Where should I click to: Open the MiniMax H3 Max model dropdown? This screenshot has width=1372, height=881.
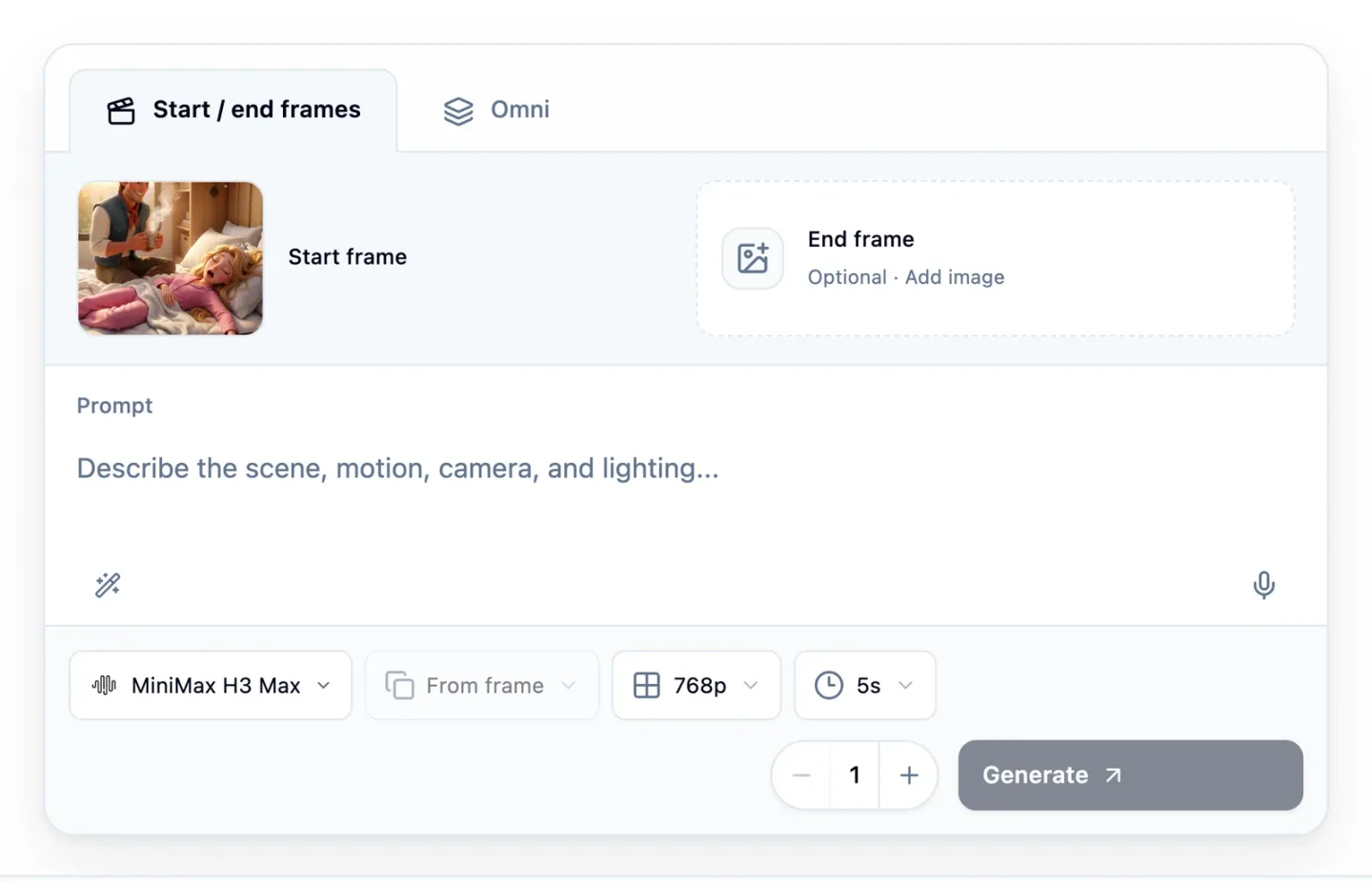tap(211, 686)
